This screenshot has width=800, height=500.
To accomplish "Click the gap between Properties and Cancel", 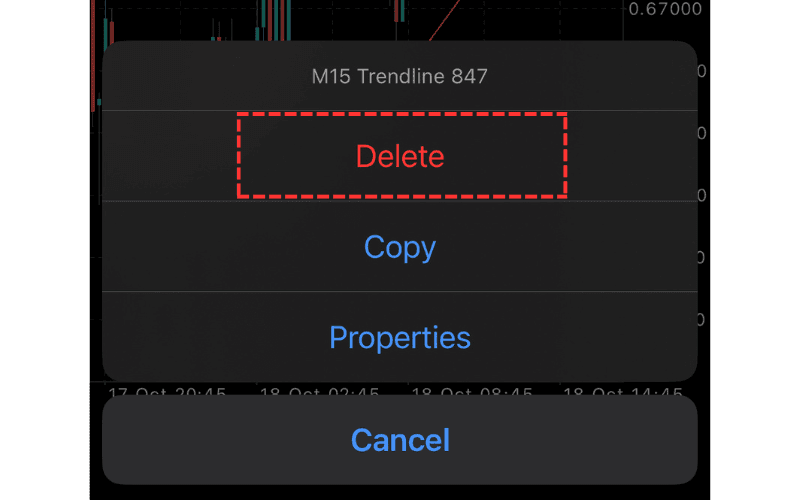I will (x=400, y=388).
